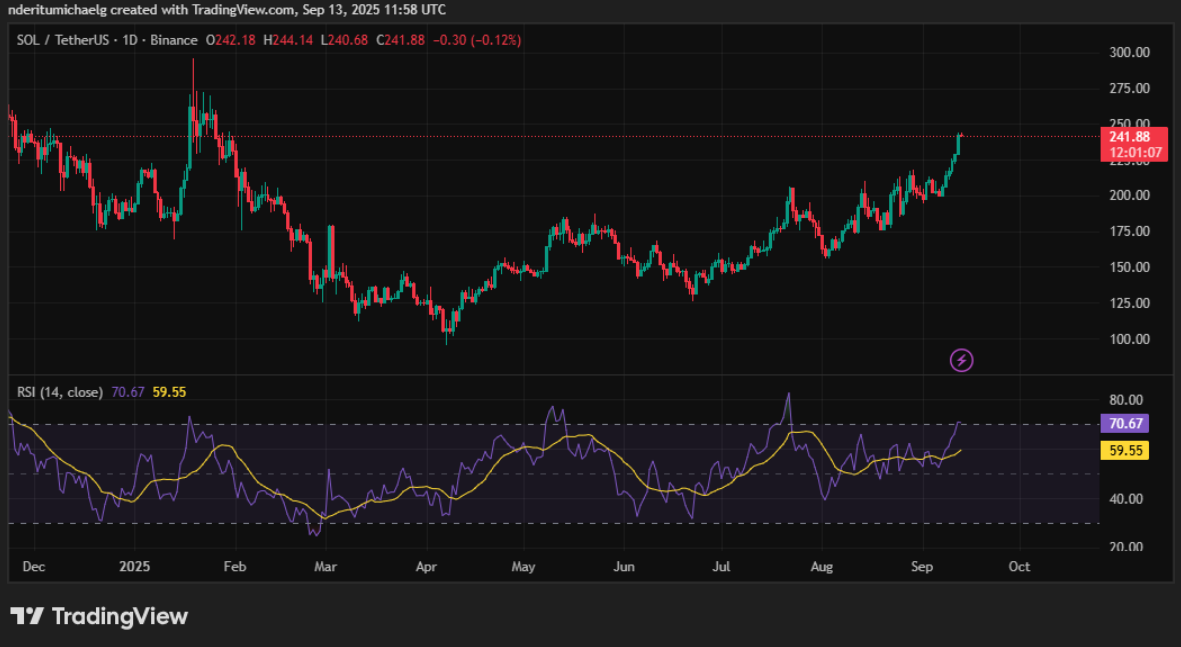Click the purple lightning bolt icon
This screenshot has height=647, width=1181.
[x=961, y=359]
